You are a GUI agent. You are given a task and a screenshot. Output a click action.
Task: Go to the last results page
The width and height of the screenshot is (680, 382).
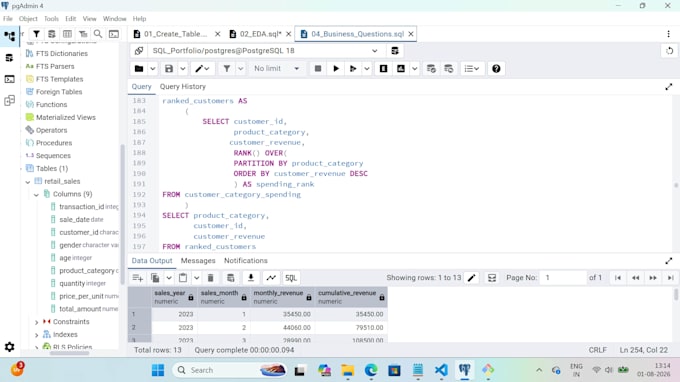pos(670,278)
